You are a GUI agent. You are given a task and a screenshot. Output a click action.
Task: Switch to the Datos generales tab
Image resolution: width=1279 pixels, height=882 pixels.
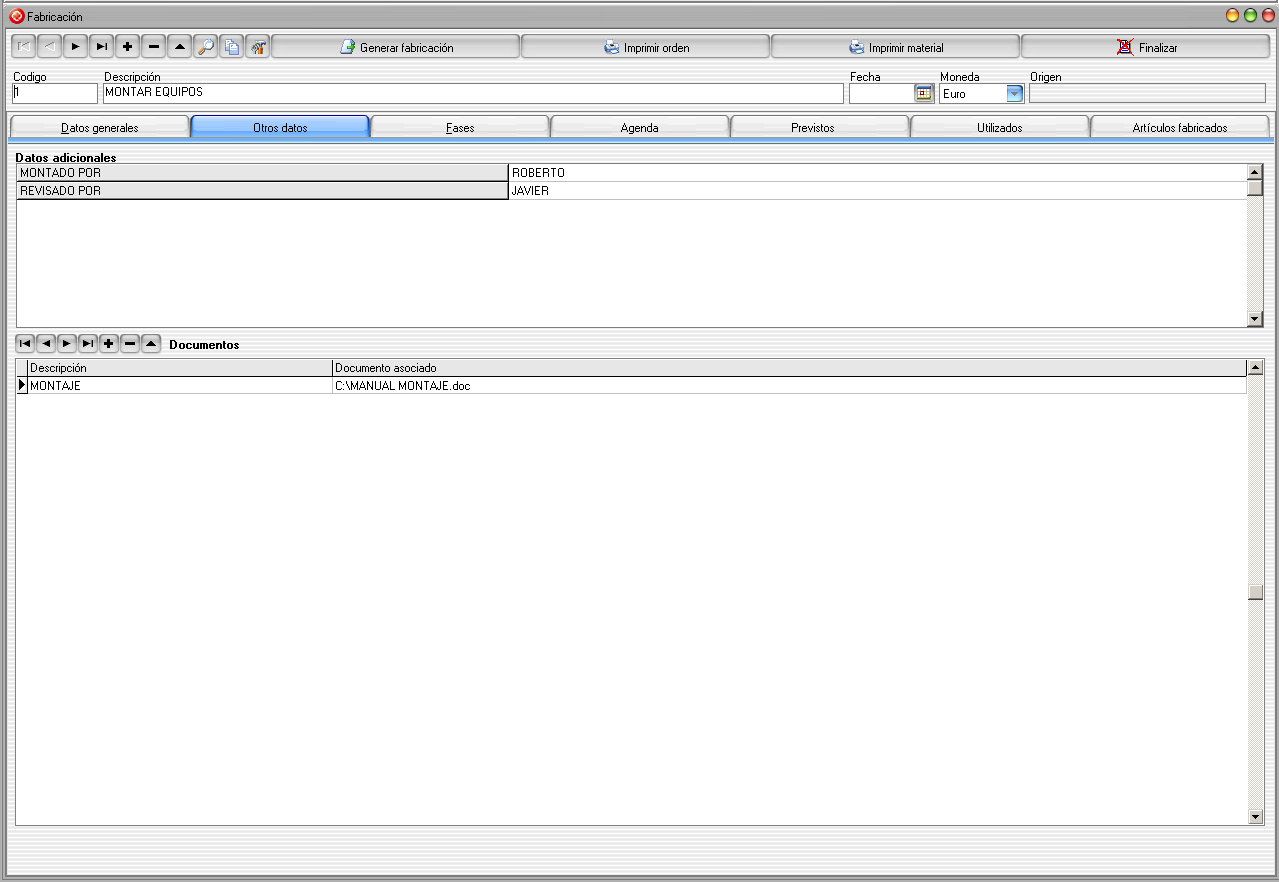(100, 128)
